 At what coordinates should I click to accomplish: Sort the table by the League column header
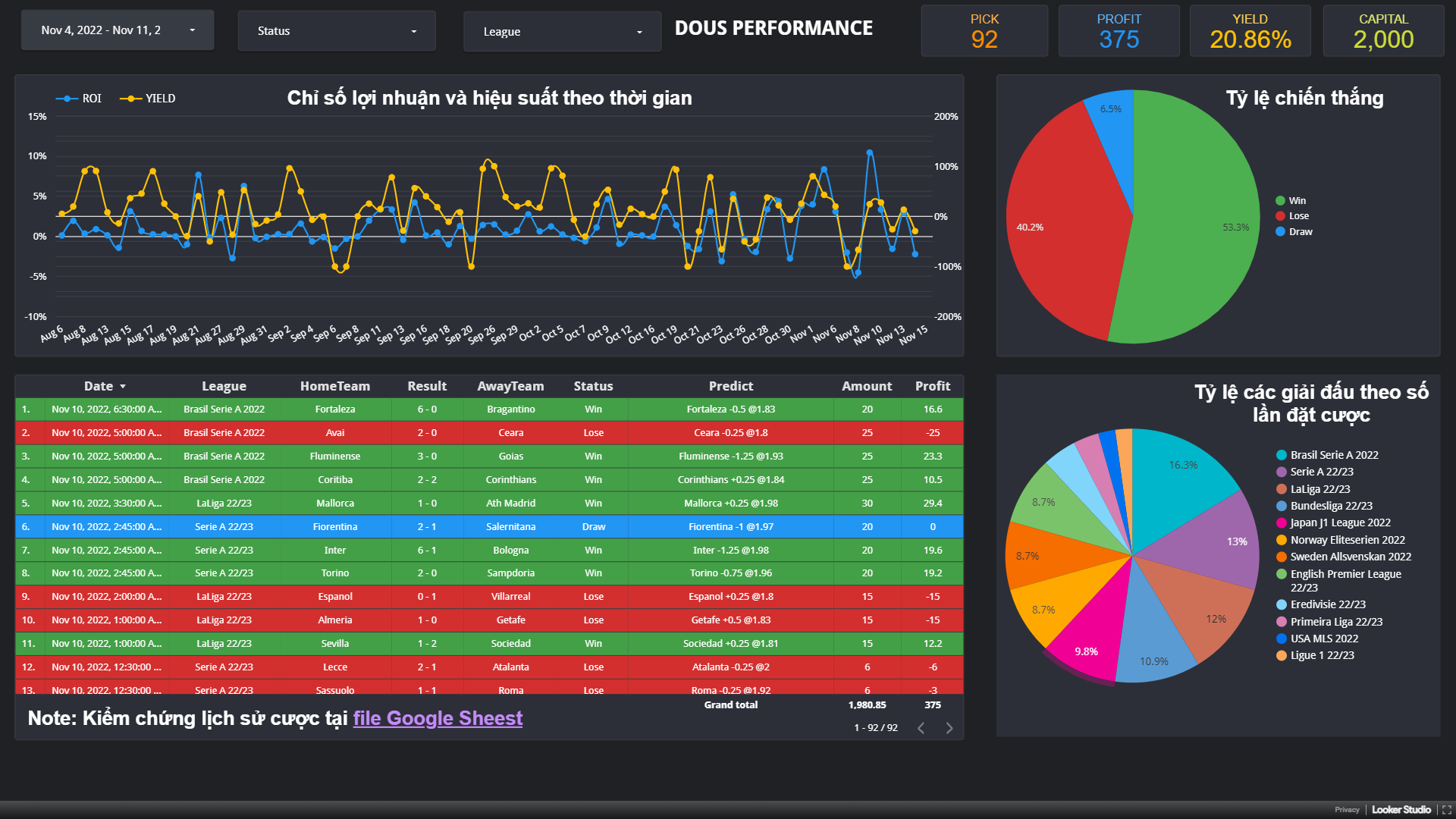pyautogui.click(x=224, y=386)
